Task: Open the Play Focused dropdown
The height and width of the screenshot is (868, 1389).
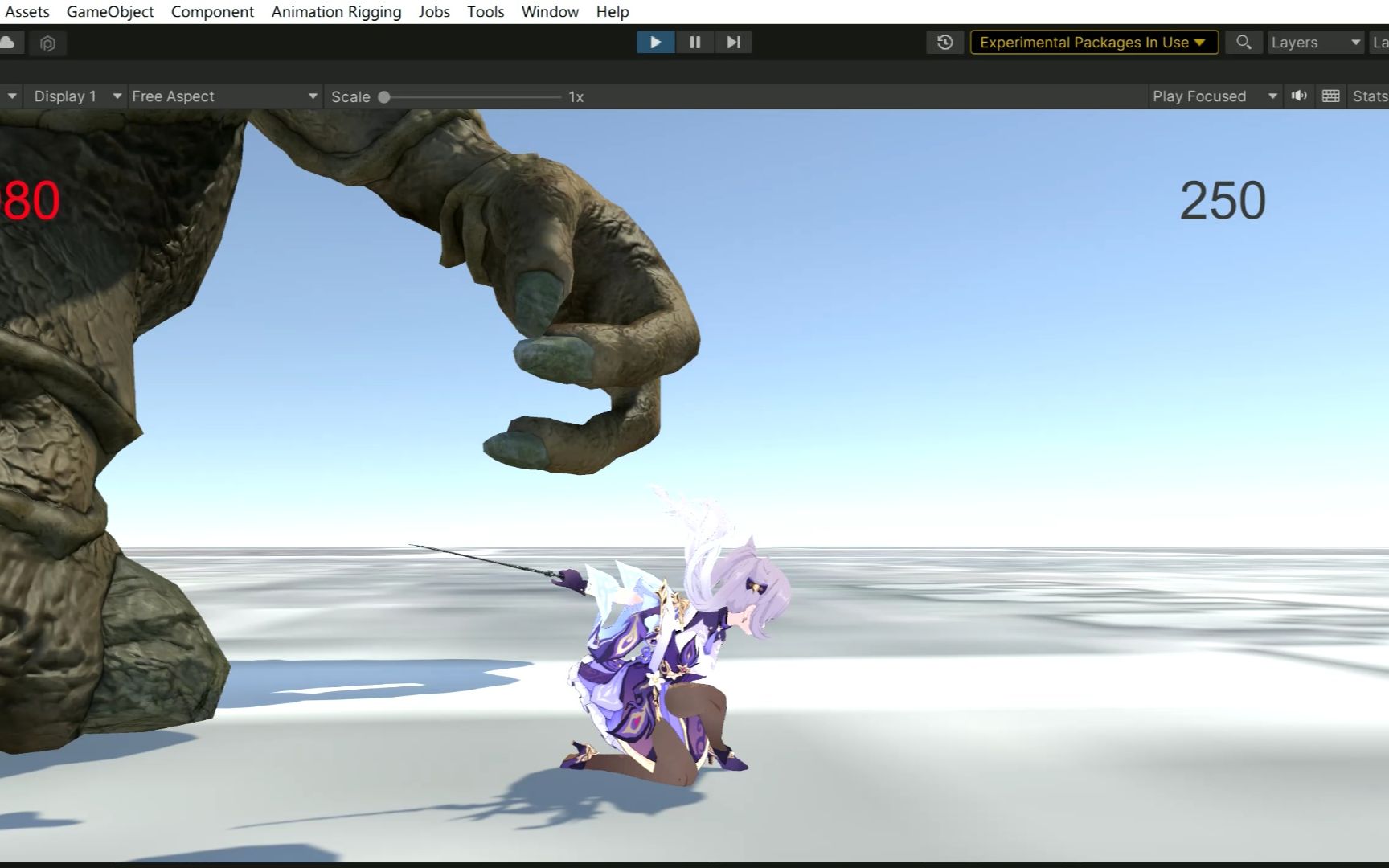Action: (x=1214, y=96)
